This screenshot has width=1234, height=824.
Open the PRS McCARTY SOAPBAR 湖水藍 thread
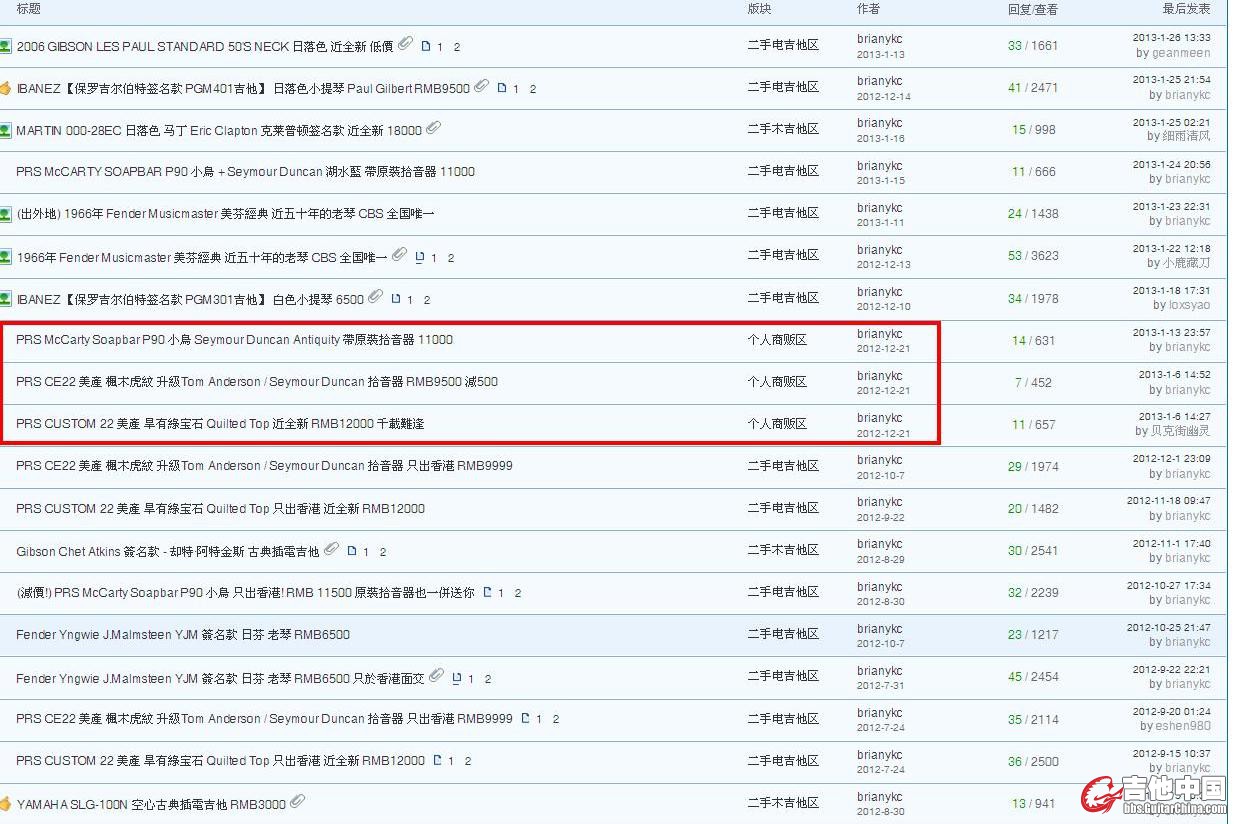246,172
